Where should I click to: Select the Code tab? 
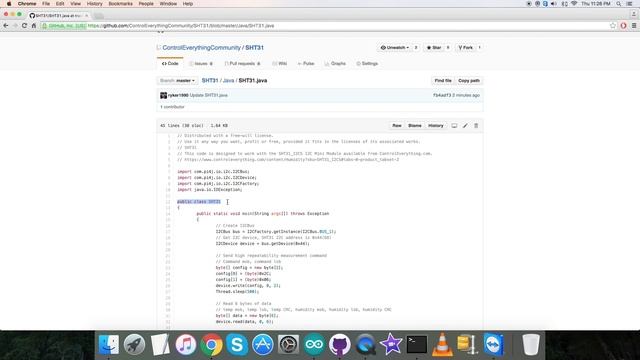pos(170,64)
